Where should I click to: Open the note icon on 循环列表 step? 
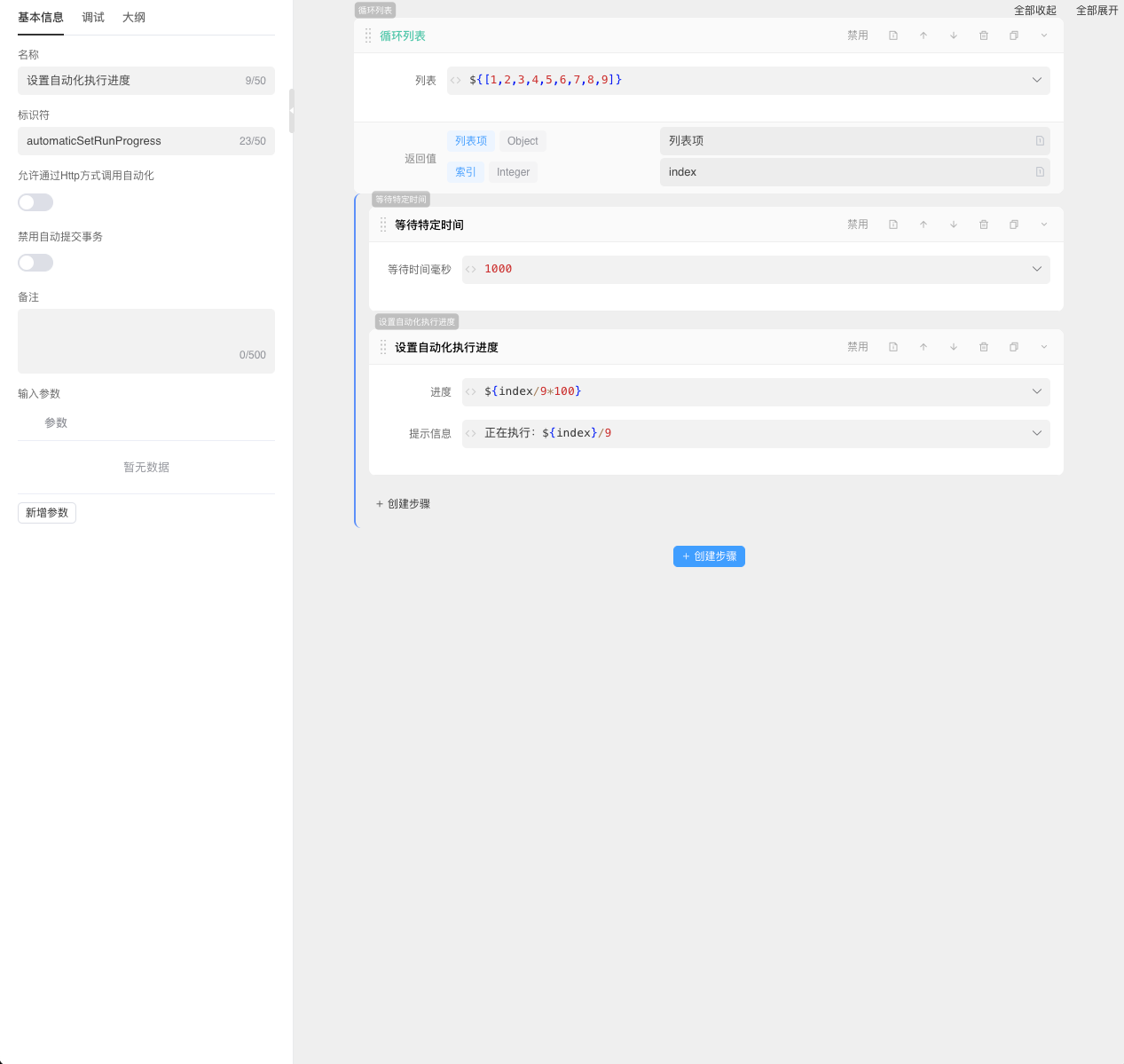[892, 35]
